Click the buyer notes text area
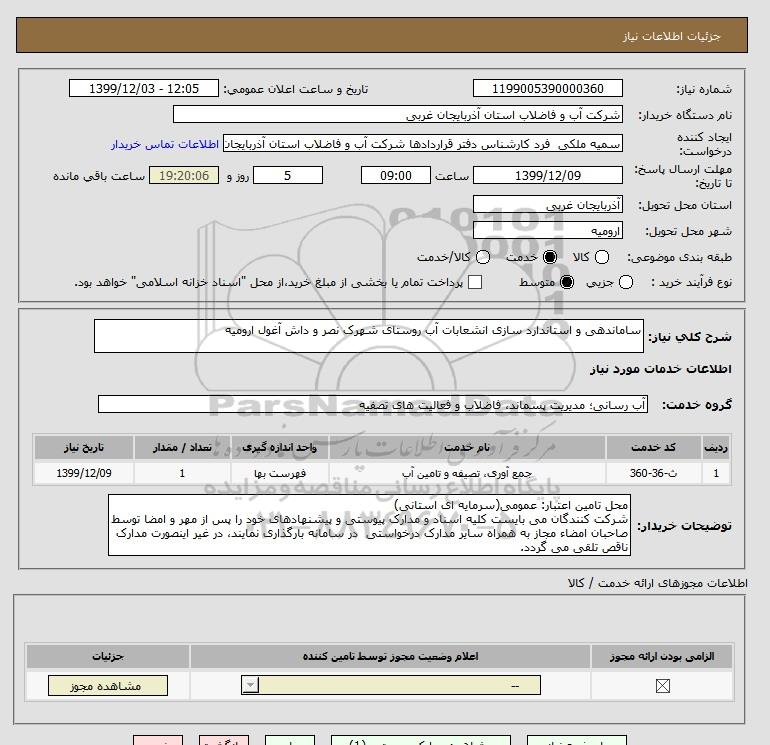Image resolution: width=770 pixels, height=745 pixels. (369, 525)
